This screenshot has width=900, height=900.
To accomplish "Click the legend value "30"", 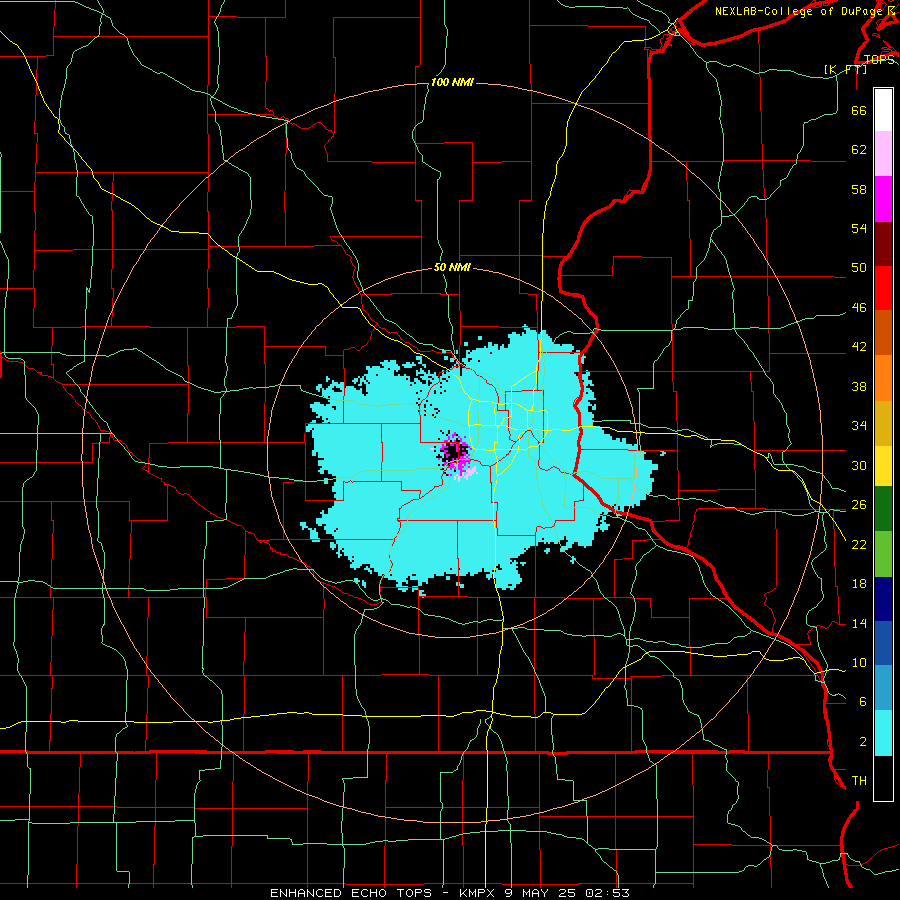I will click(x=859, y=465).
